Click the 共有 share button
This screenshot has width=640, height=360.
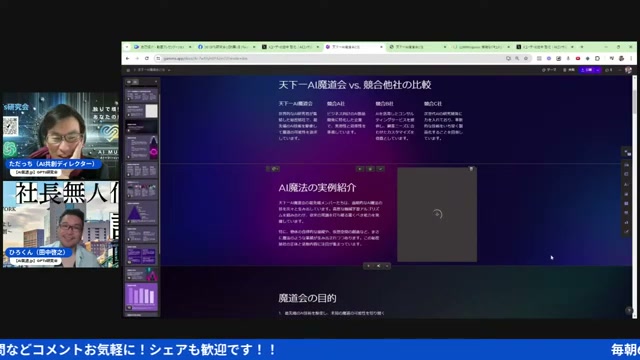point(569,70)
